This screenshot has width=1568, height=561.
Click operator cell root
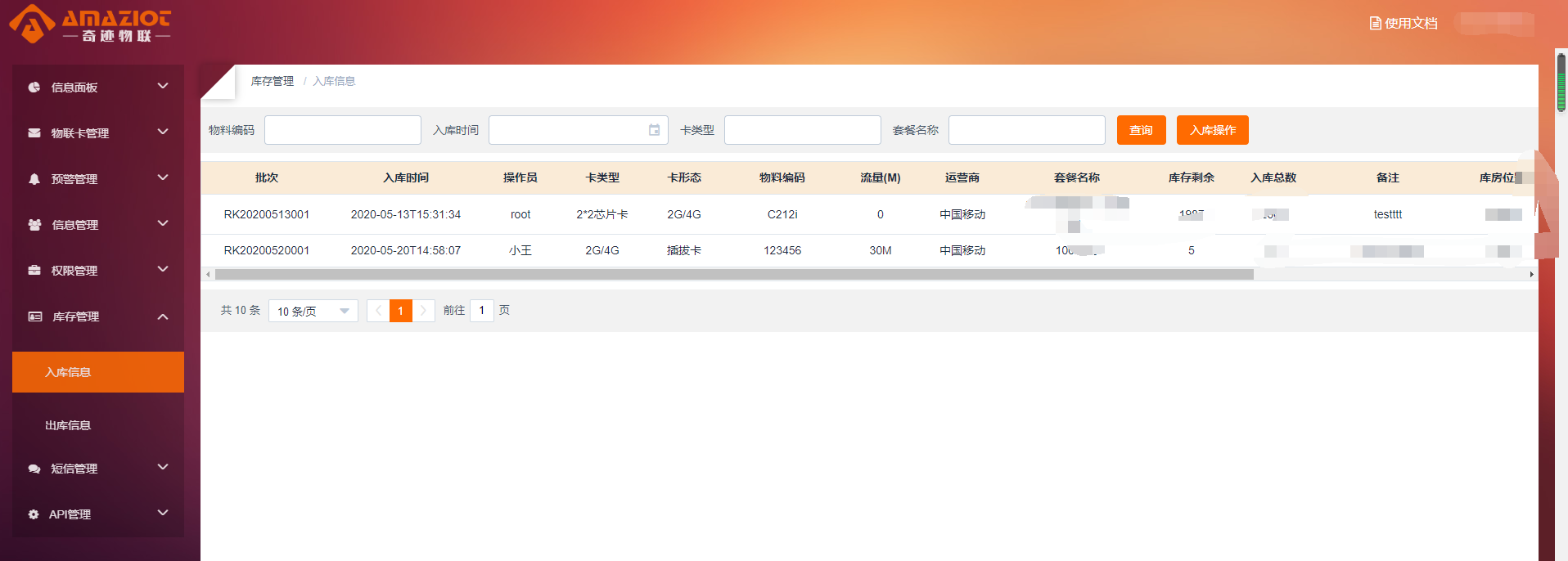coord(520,214)
